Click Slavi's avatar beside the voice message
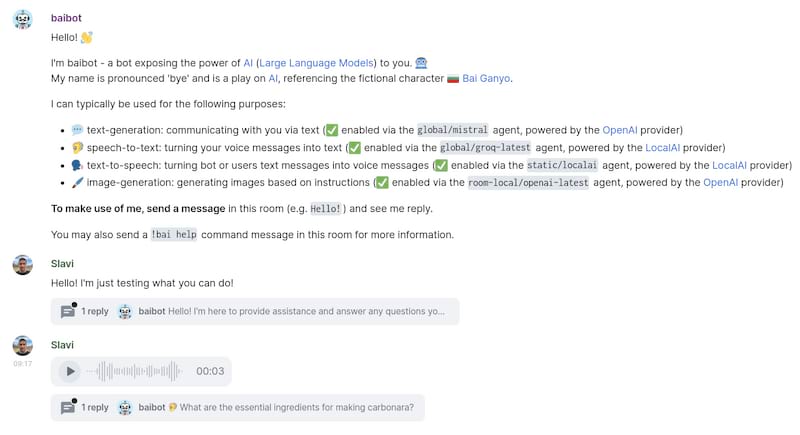Screen dimensions: 800x435 pyautogui.click(x=22, y=345)
